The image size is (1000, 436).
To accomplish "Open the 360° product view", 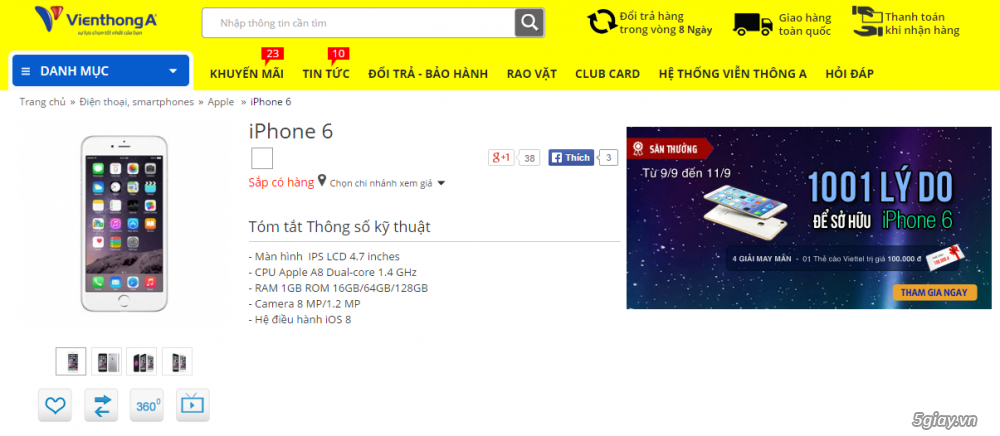I will (x=147, y=405).
